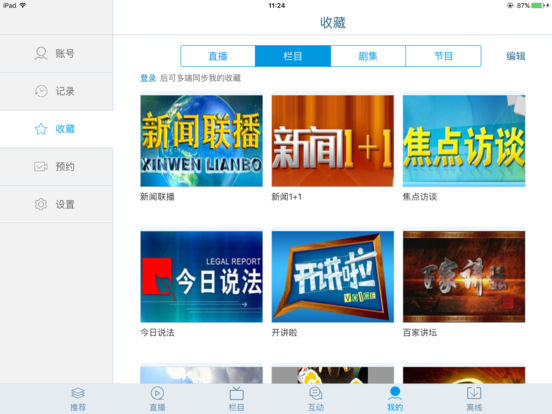Open the 新闻联播 thumbnail
Screen dimensions: 552x414
click(x=201, y=141)
